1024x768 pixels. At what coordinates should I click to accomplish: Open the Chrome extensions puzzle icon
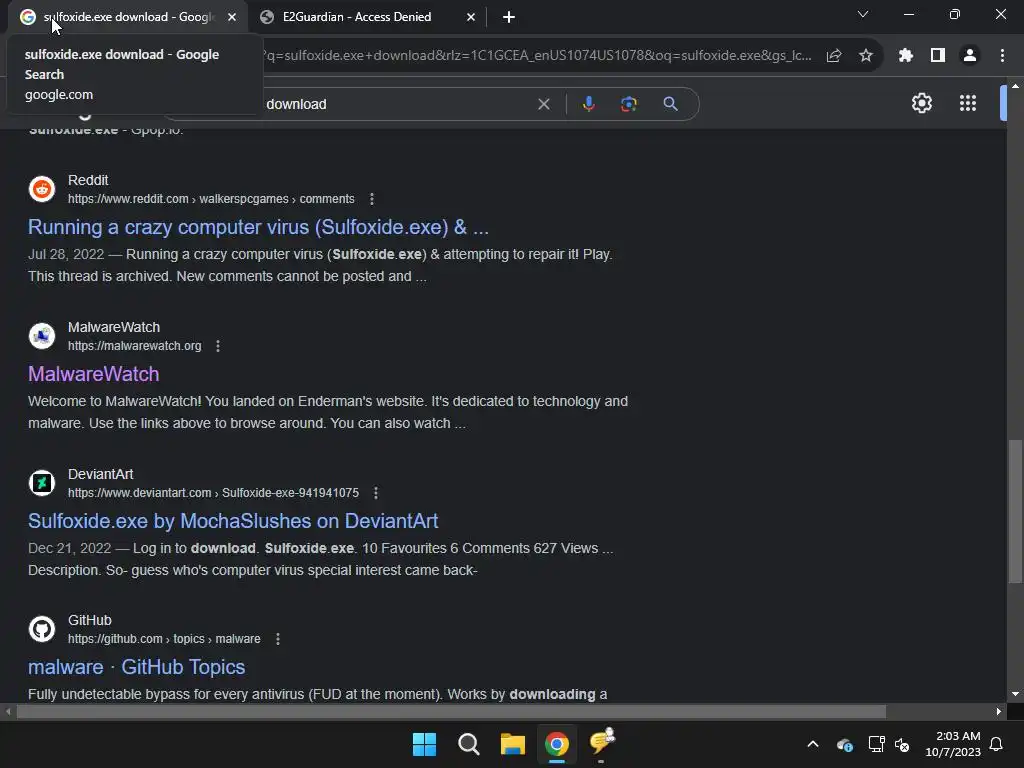coord(905,56)
